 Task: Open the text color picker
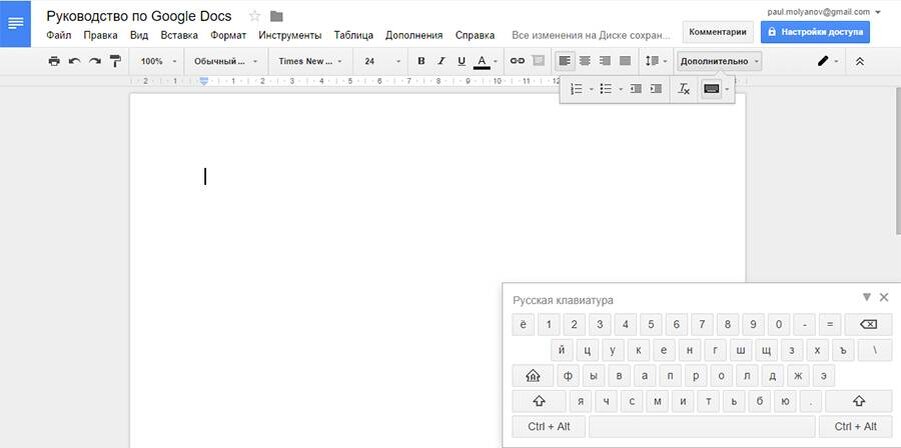coord(486,61)
